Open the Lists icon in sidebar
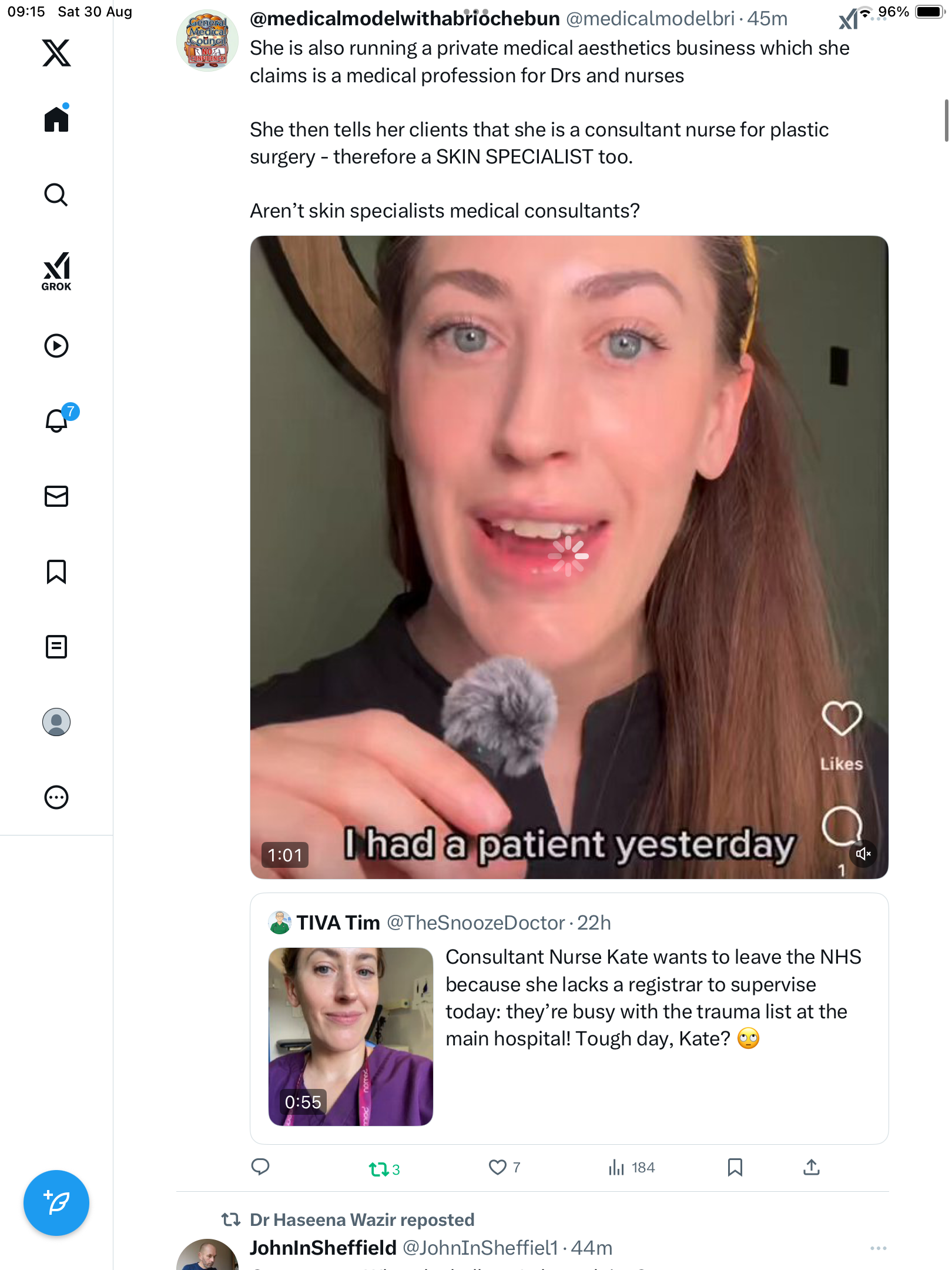The height and width of the screenshot is (1270, 952). [x=56, y=647]
